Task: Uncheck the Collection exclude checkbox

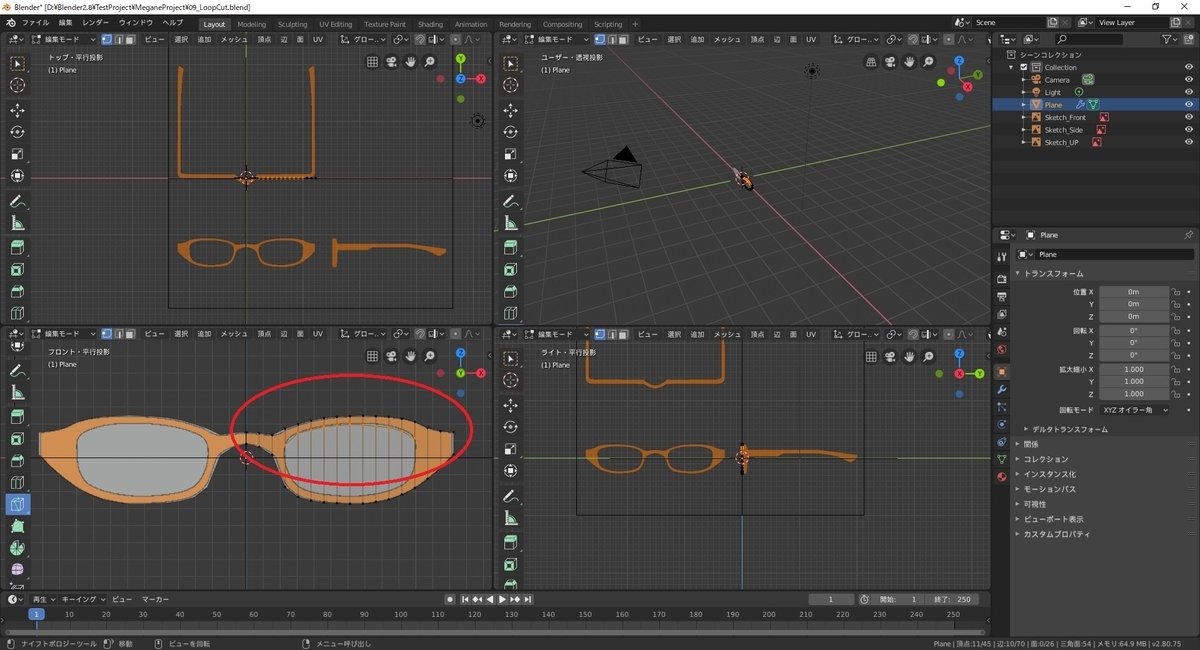Action: click(1024, 67)
